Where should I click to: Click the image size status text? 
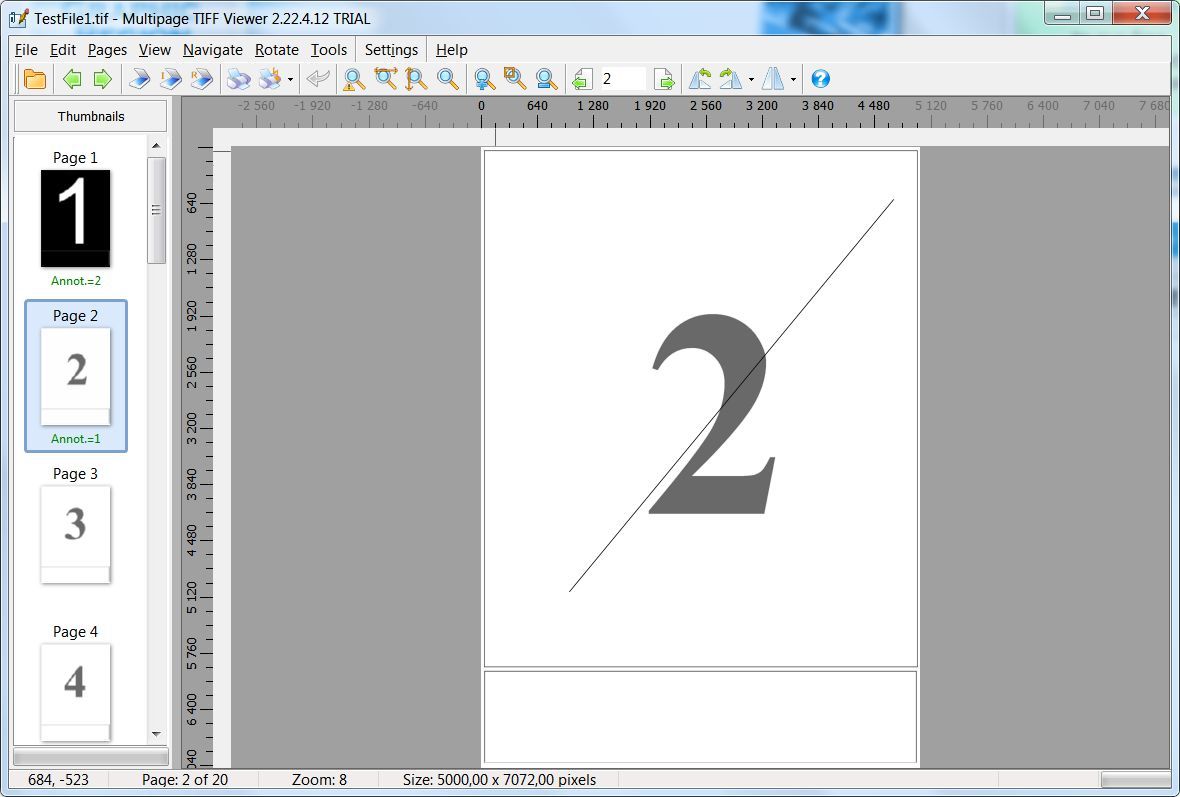[499, 780]
